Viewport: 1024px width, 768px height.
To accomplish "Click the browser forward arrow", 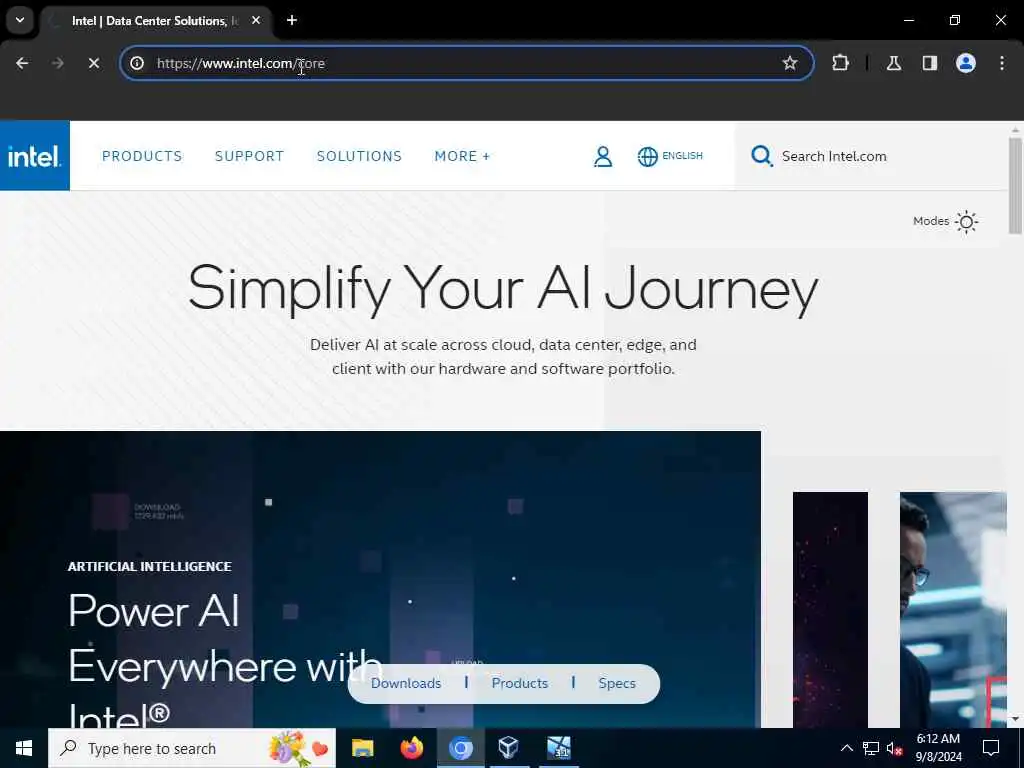I will coord(57,63).
